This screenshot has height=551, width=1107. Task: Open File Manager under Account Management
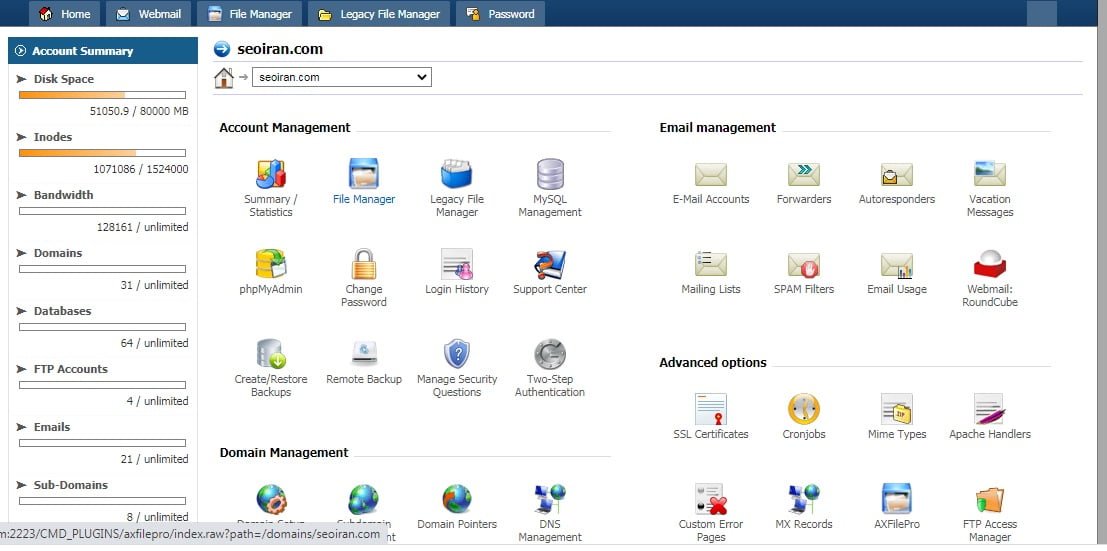(364, 174)
